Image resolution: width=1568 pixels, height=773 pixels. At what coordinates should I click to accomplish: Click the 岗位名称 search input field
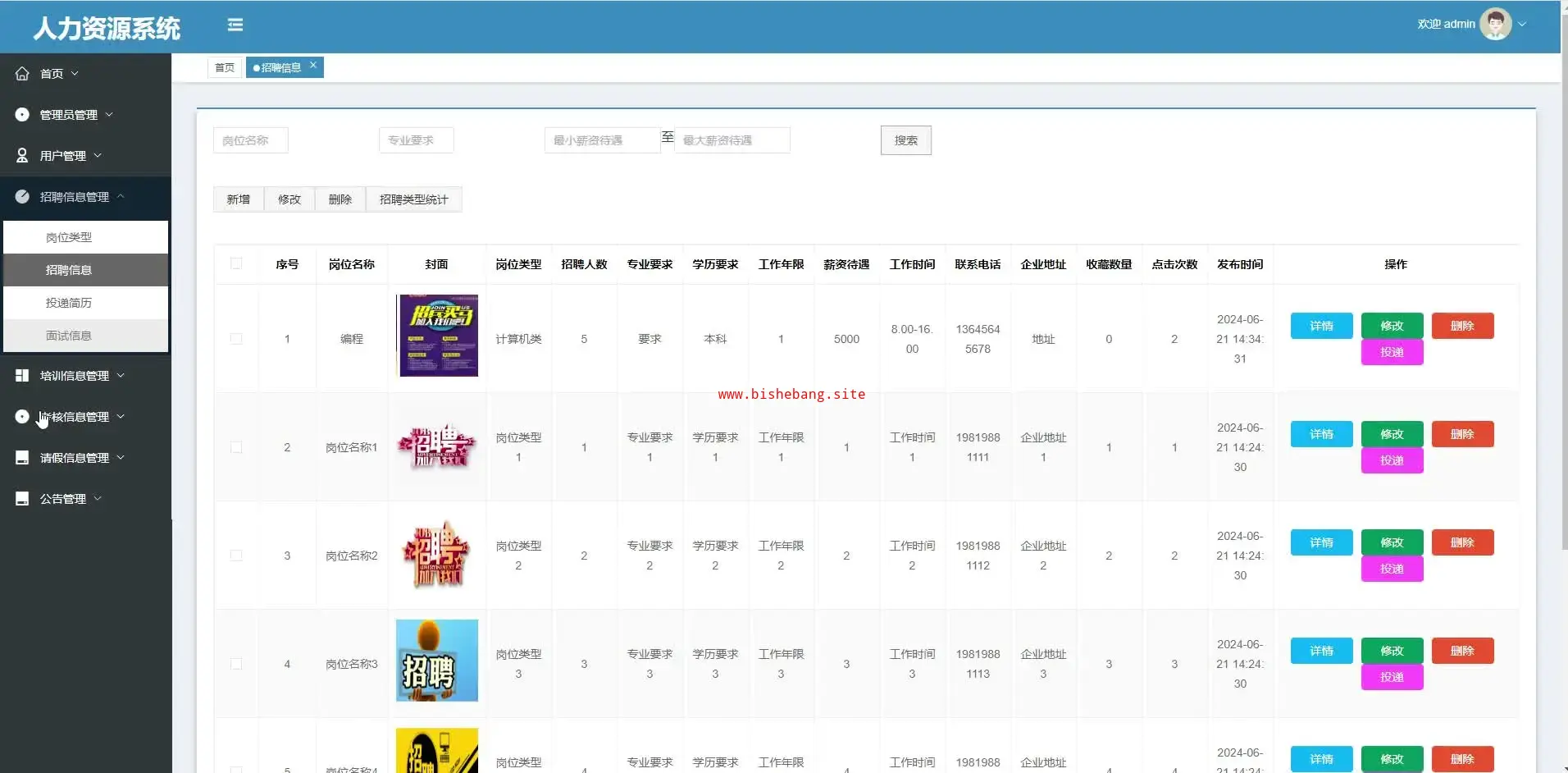(250, 140)
